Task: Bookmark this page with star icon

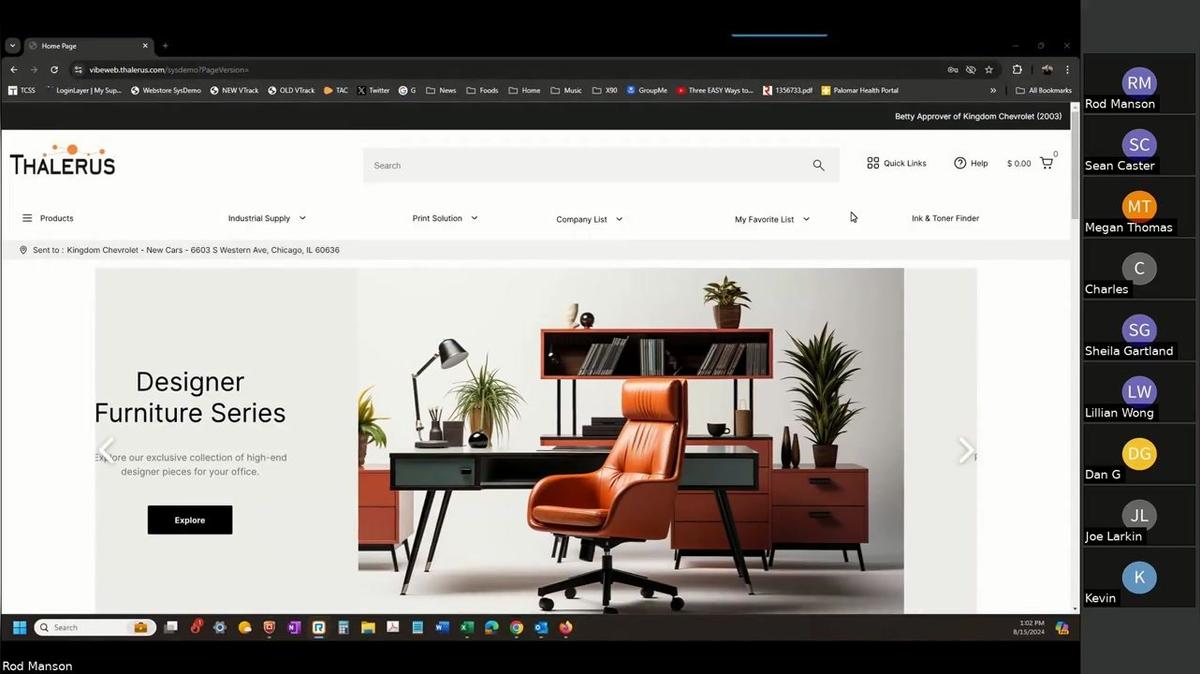Action: pos(989,70)
